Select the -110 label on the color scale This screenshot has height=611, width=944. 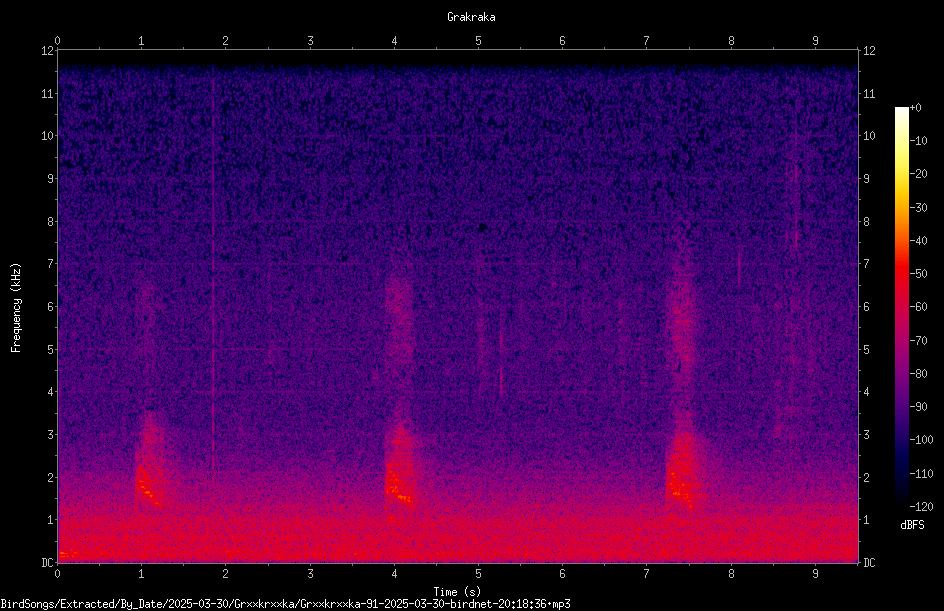(921, 474)
